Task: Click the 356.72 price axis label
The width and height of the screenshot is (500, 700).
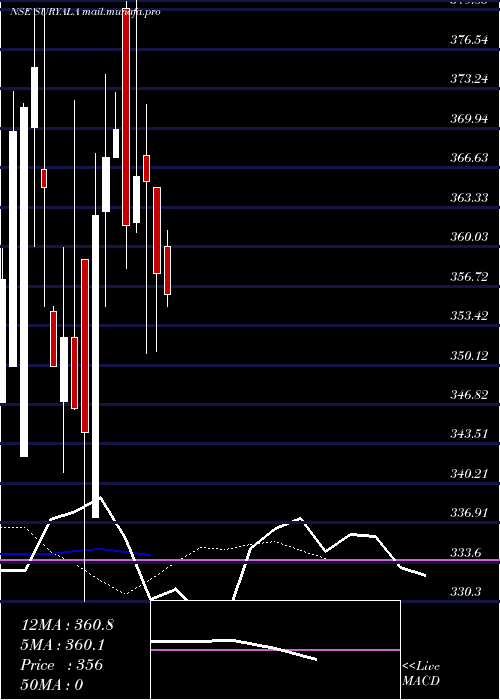Action: coord(469,277)
